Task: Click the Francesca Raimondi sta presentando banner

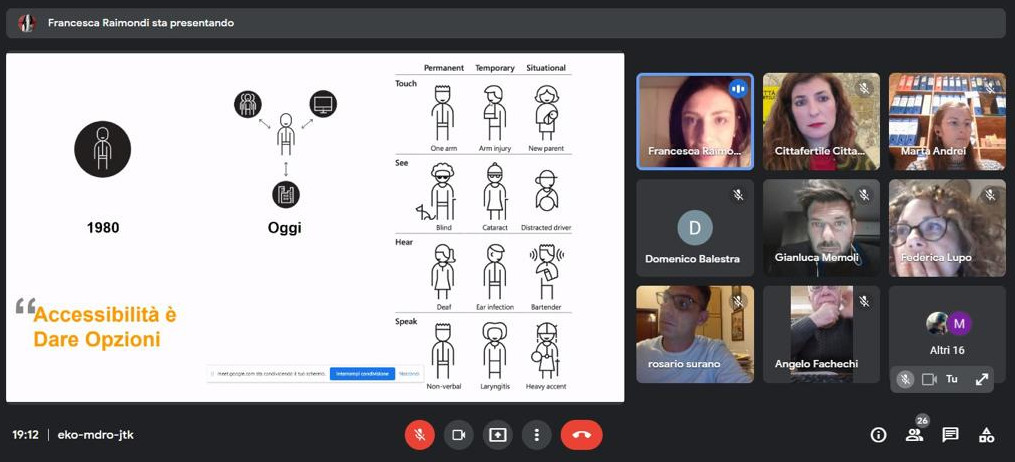Action: tap(140, 23)
